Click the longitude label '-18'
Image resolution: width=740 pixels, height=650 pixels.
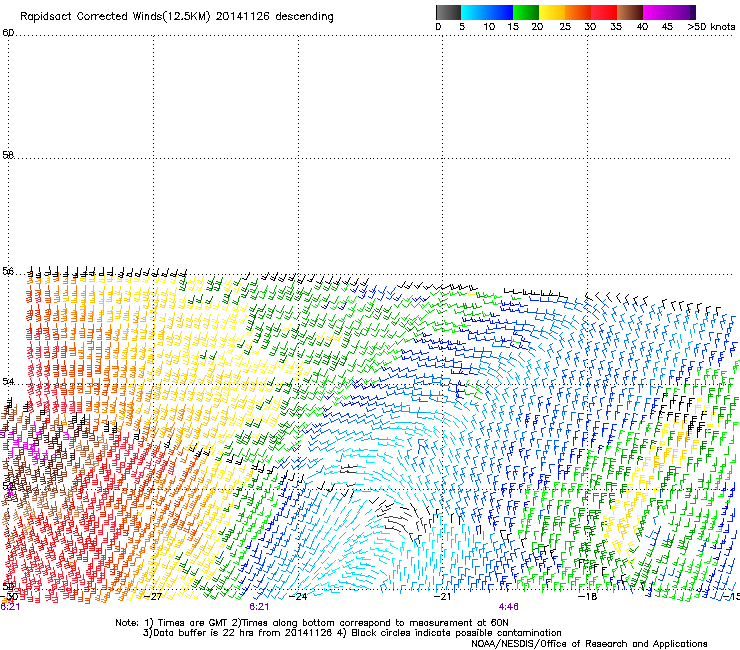coord(587,597)
